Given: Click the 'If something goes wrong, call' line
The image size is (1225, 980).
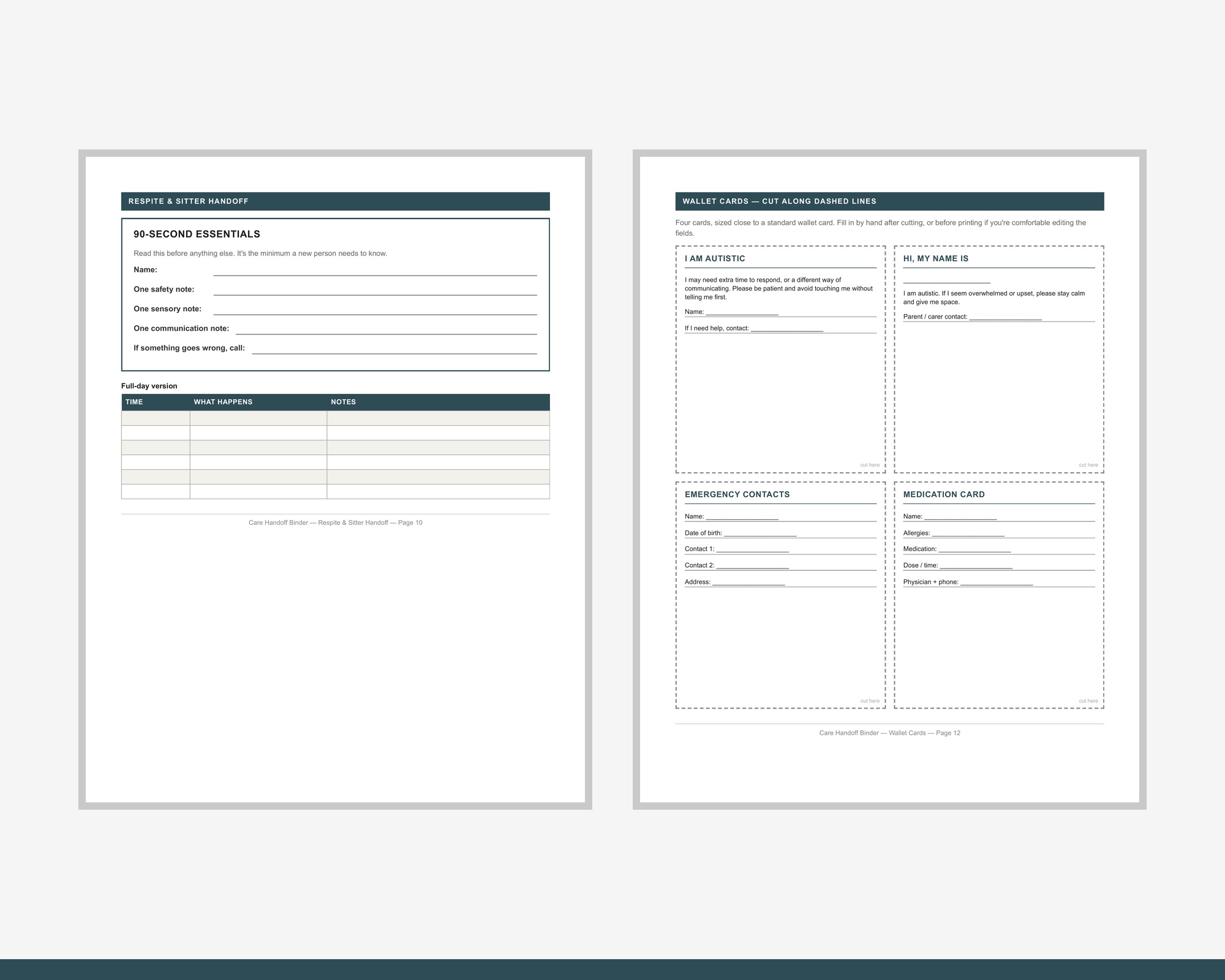Looking at the screenshot, I should pos(394,349).
